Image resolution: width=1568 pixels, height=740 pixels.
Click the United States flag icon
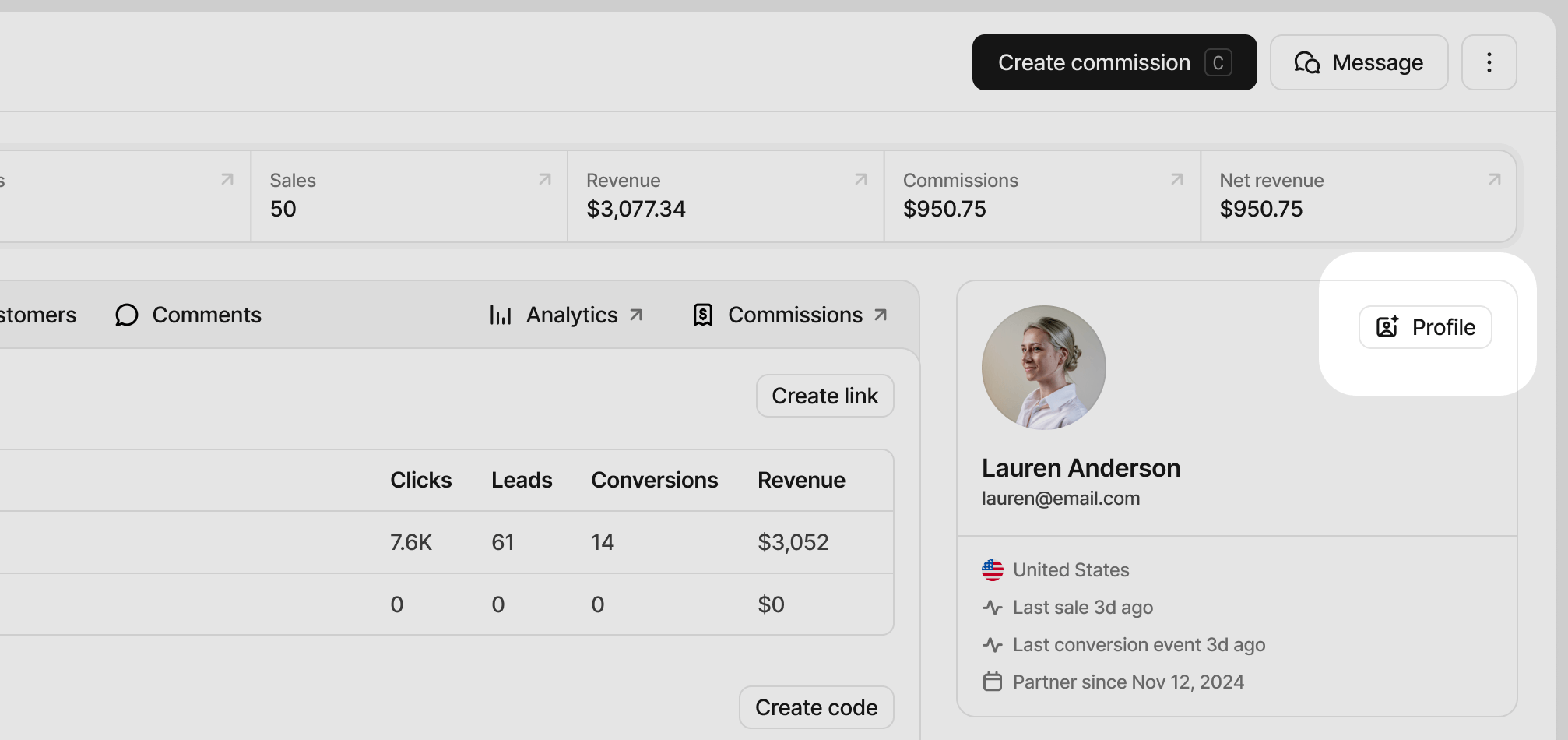[993, 570]
